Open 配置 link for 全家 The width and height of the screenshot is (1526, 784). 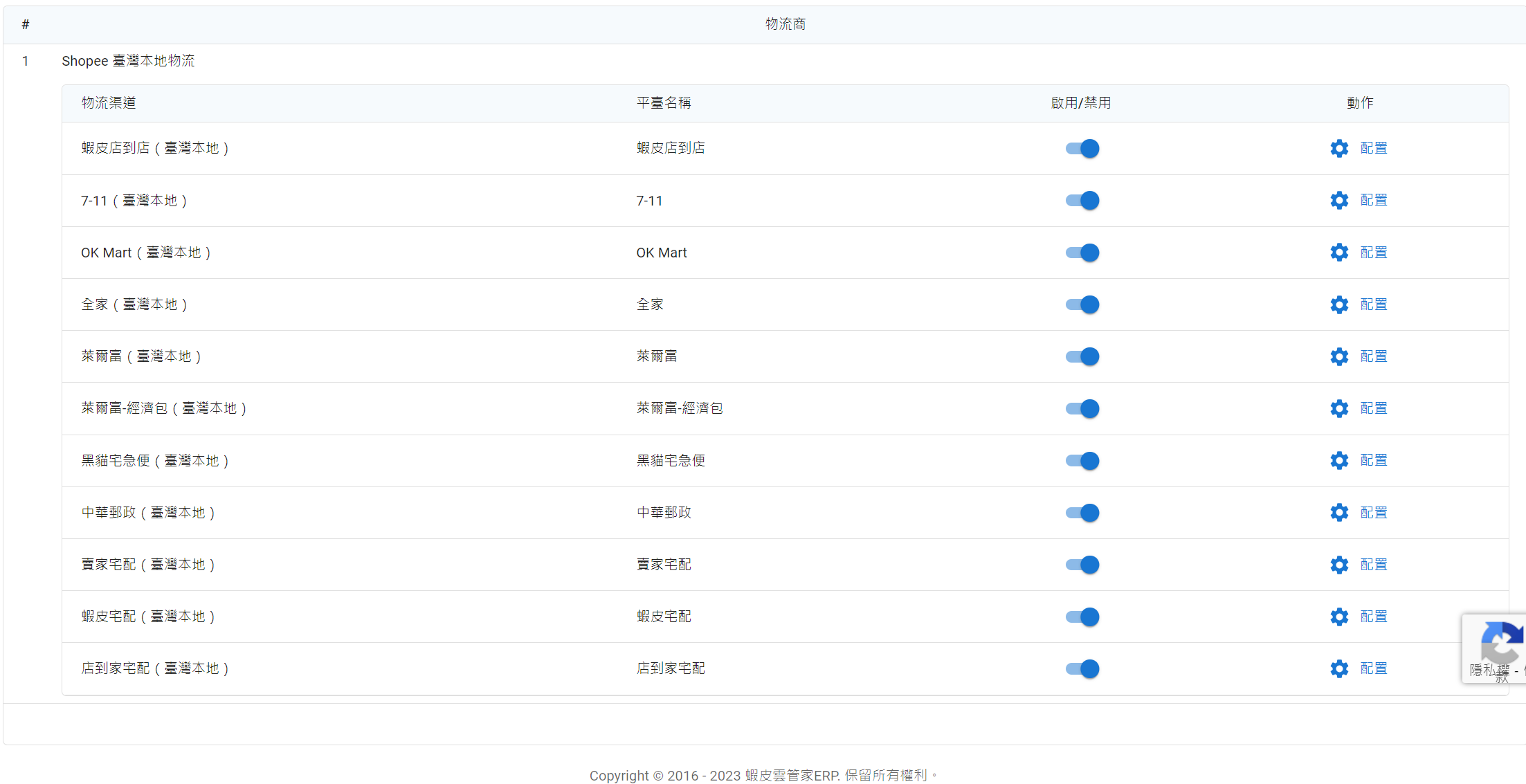(x=1374, y=304)
